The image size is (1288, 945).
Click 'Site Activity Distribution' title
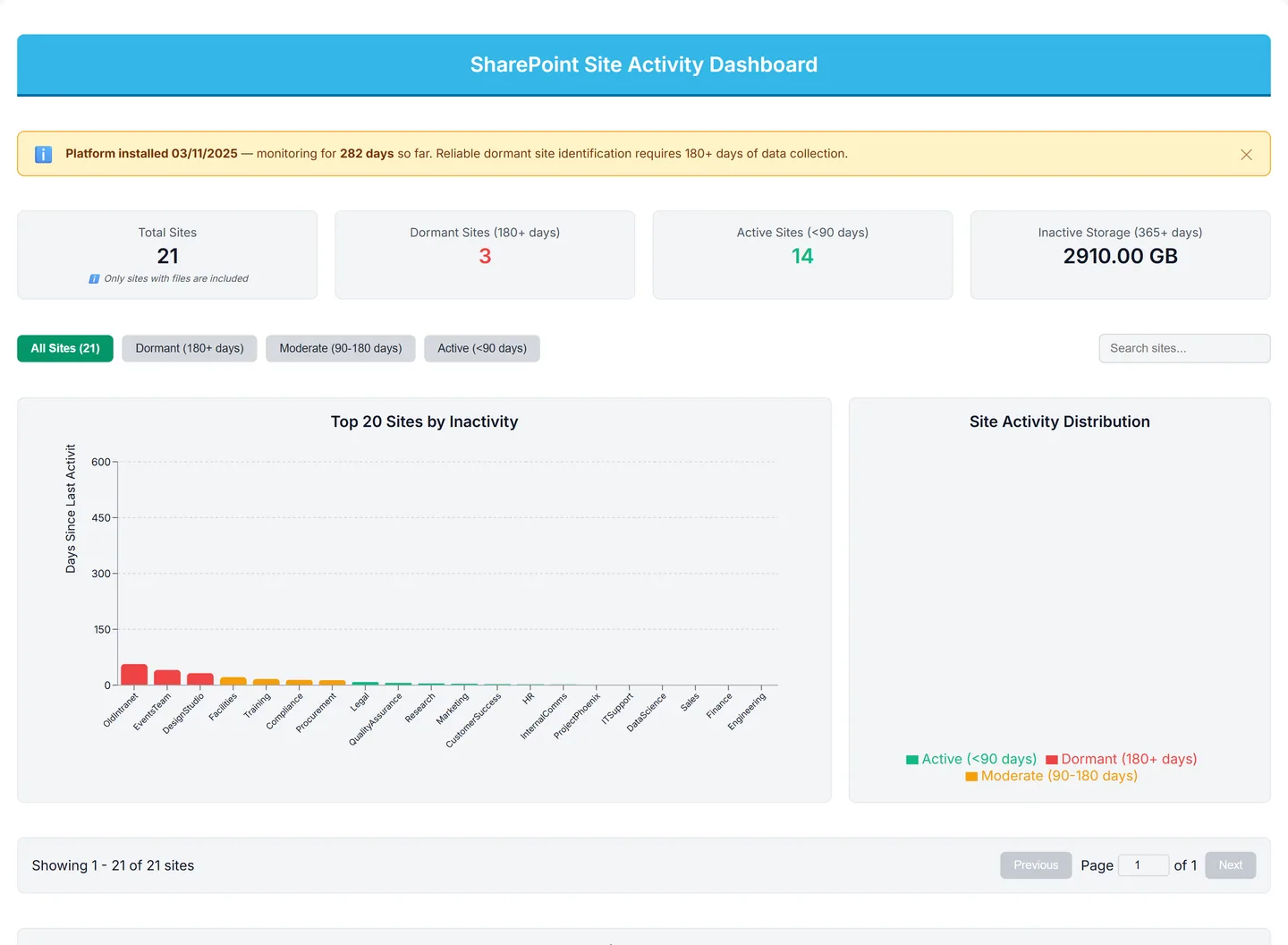pyautogui.click(x=1060, y=421)
